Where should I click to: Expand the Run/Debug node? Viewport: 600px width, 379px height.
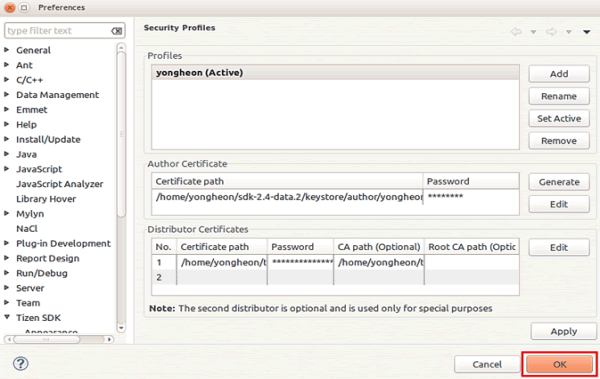(7, 273)
